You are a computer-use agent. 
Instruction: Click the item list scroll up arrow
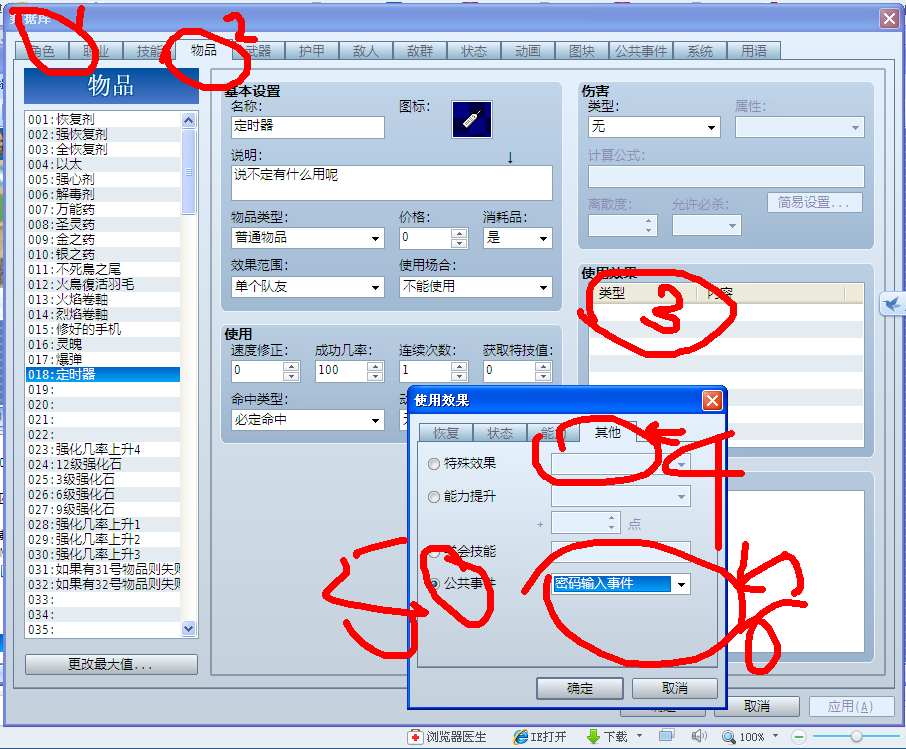pos(188,120)
